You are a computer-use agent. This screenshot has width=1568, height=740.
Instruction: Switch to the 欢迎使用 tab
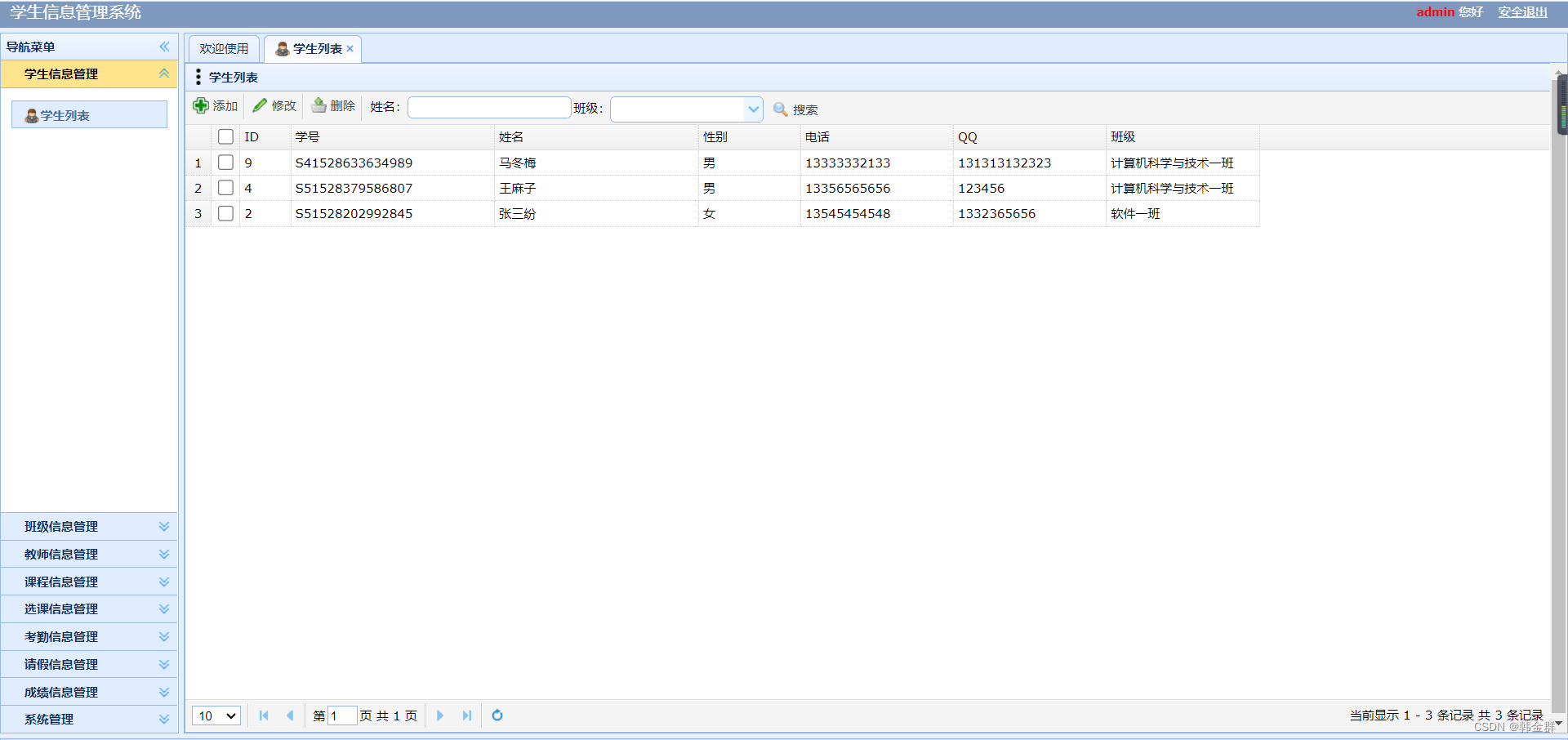224,48
